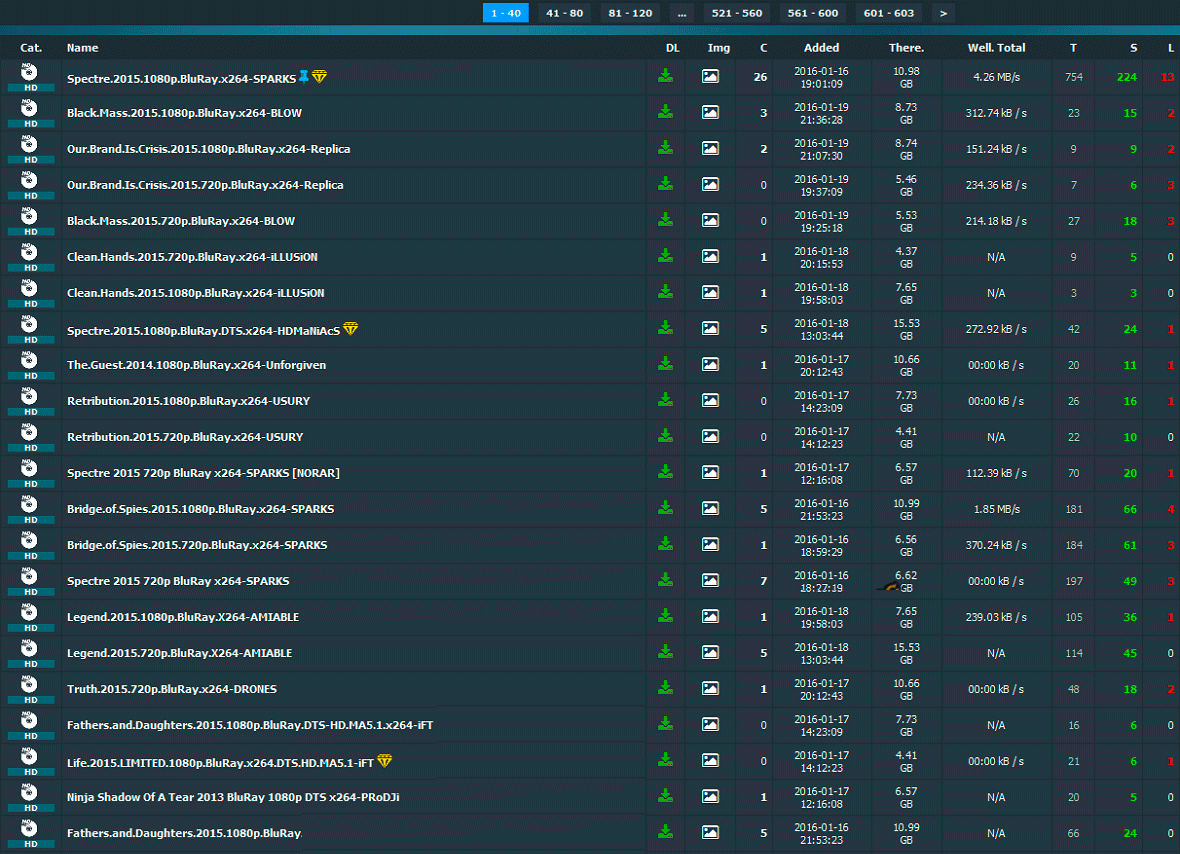Download Spectre.2015.1080p.BluRay.x264-SPARKS torrent
The image size is (1180, 854).
pyautogui.click(x=665, y=76)
